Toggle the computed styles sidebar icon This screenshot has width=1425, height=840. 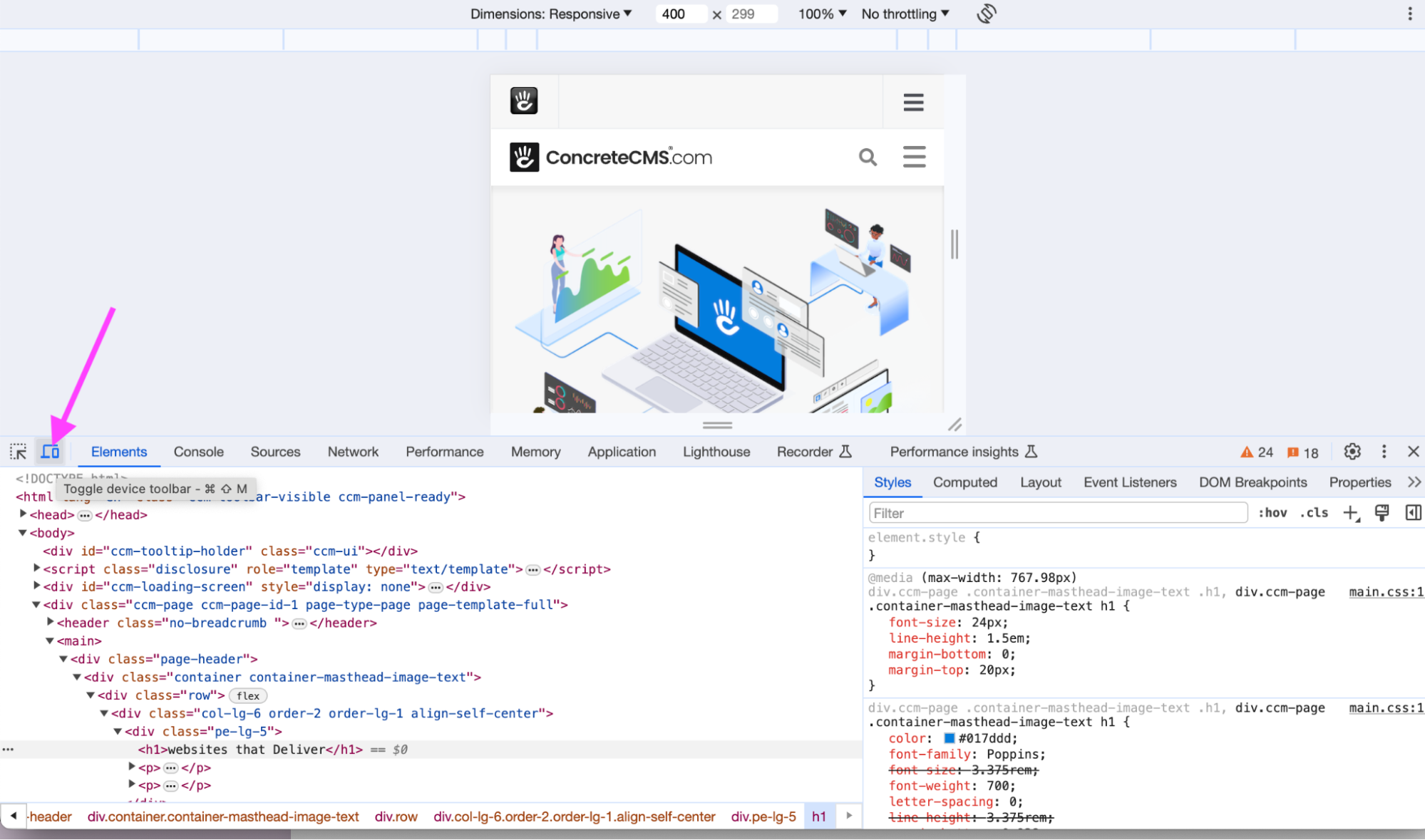click(1413, 513)
